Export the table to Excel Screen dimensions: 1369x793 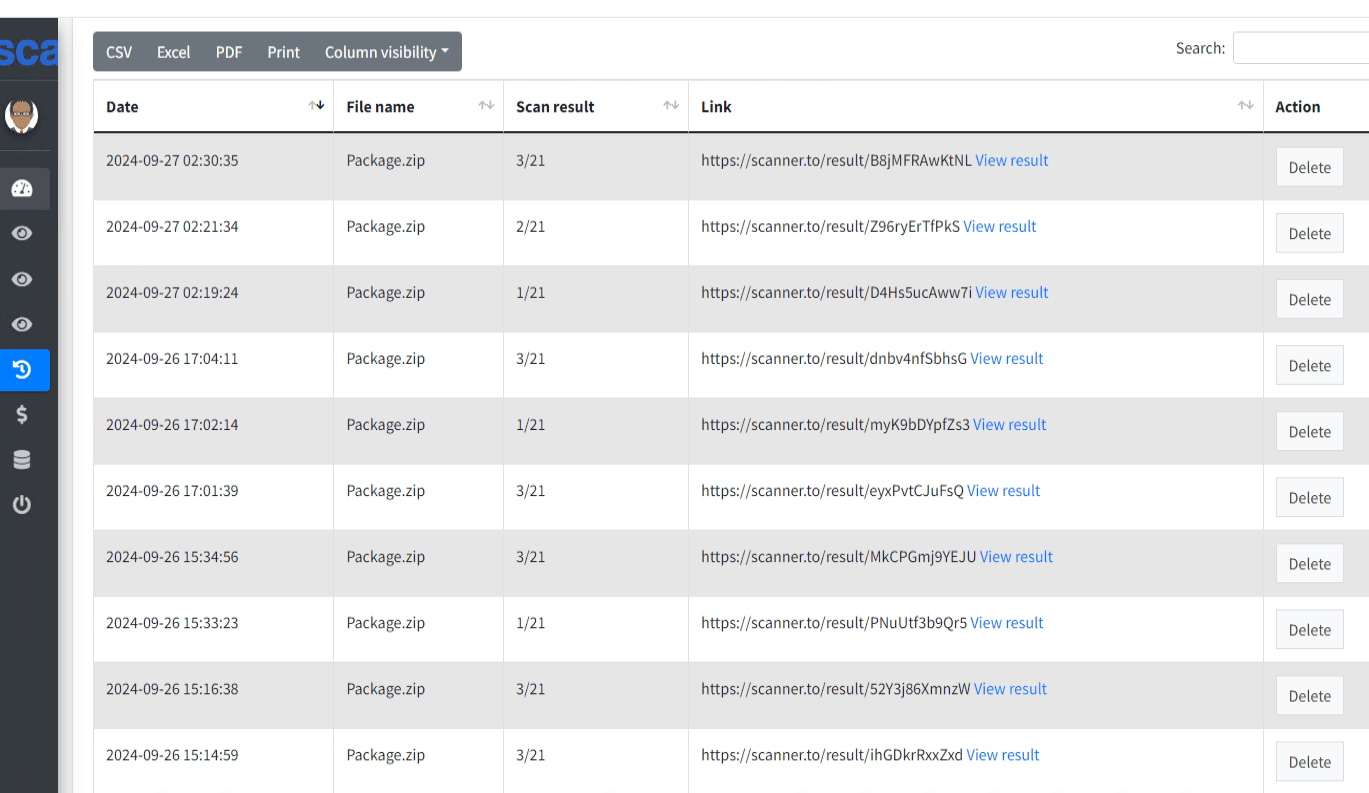(173, 52)
